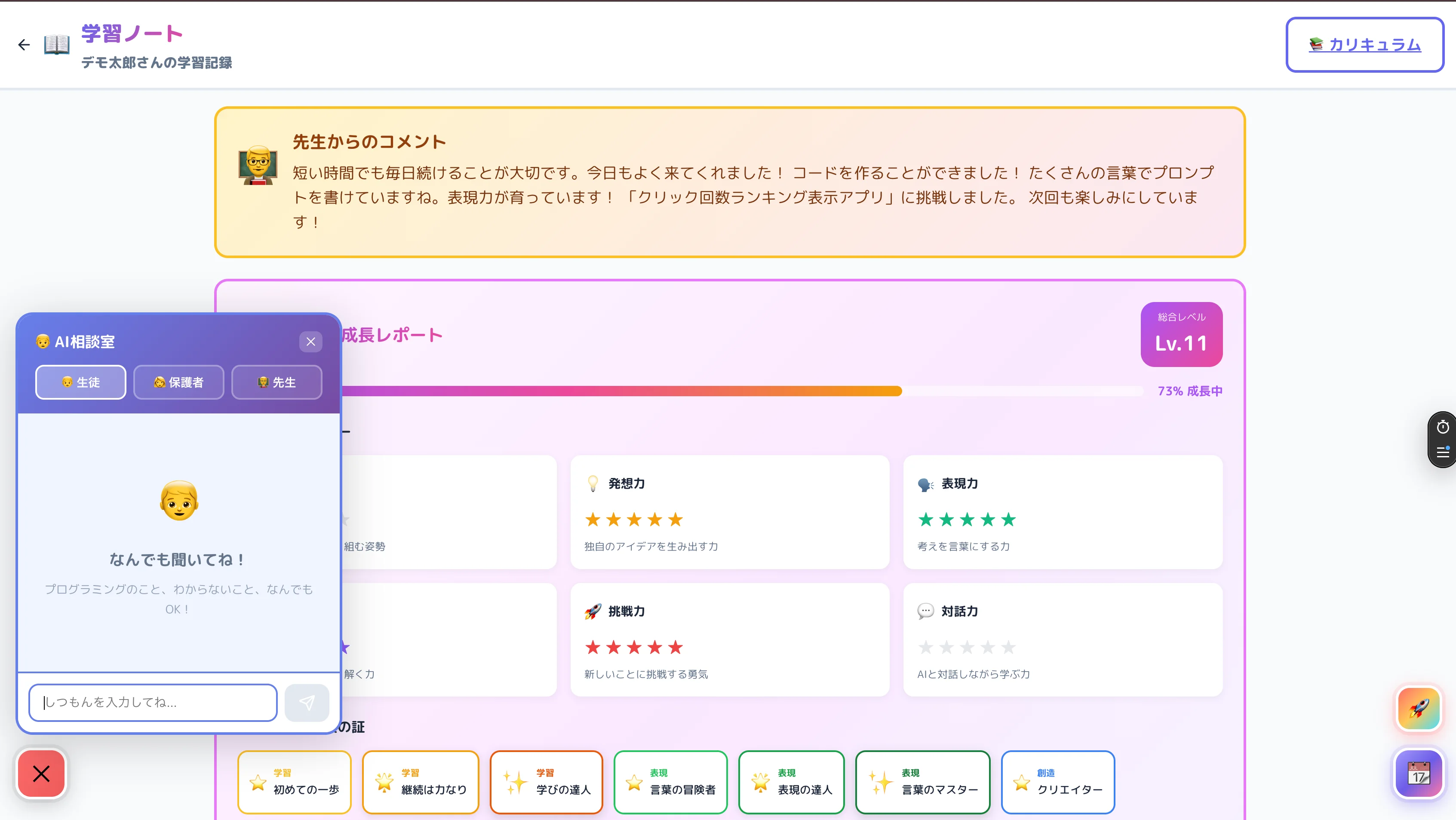This screenshot has height=820, width=1456.
Task: Click the back arrow next to 学習ノート
Action: pyautogui.click(x=24, y=45)
